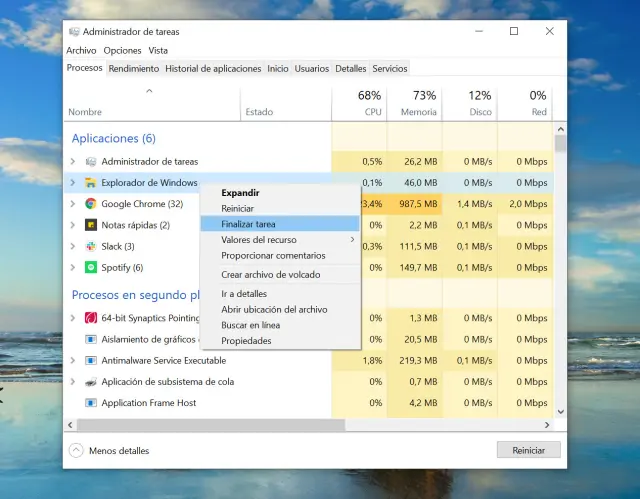
Task: Click the Antimalware Service Executable icon
Action: (90, 360)
